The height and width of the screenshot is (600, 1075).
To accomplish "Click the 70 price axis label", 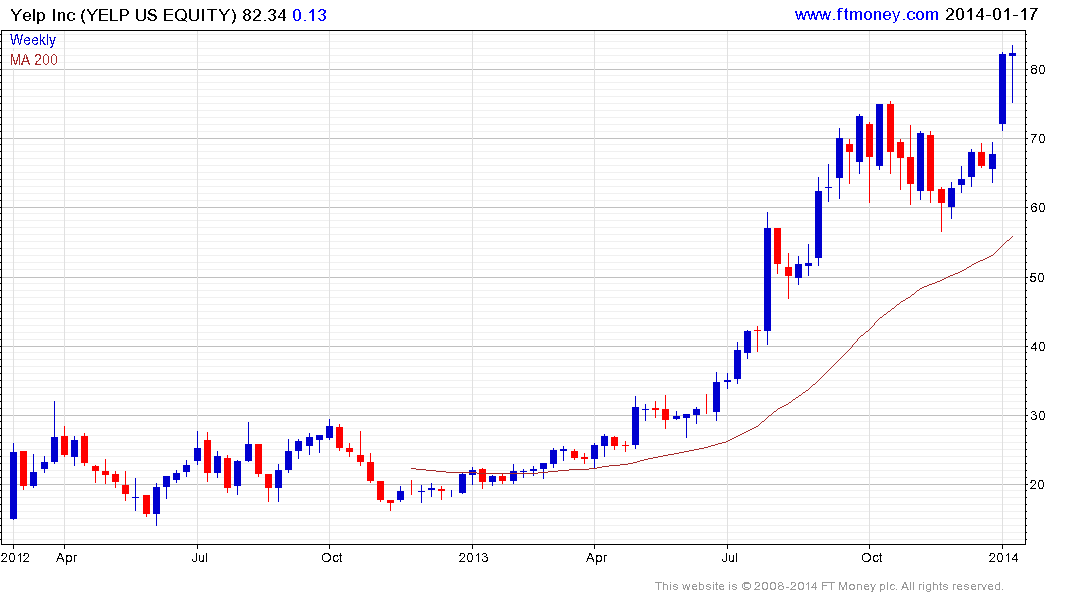I will tap(1037, 139).
